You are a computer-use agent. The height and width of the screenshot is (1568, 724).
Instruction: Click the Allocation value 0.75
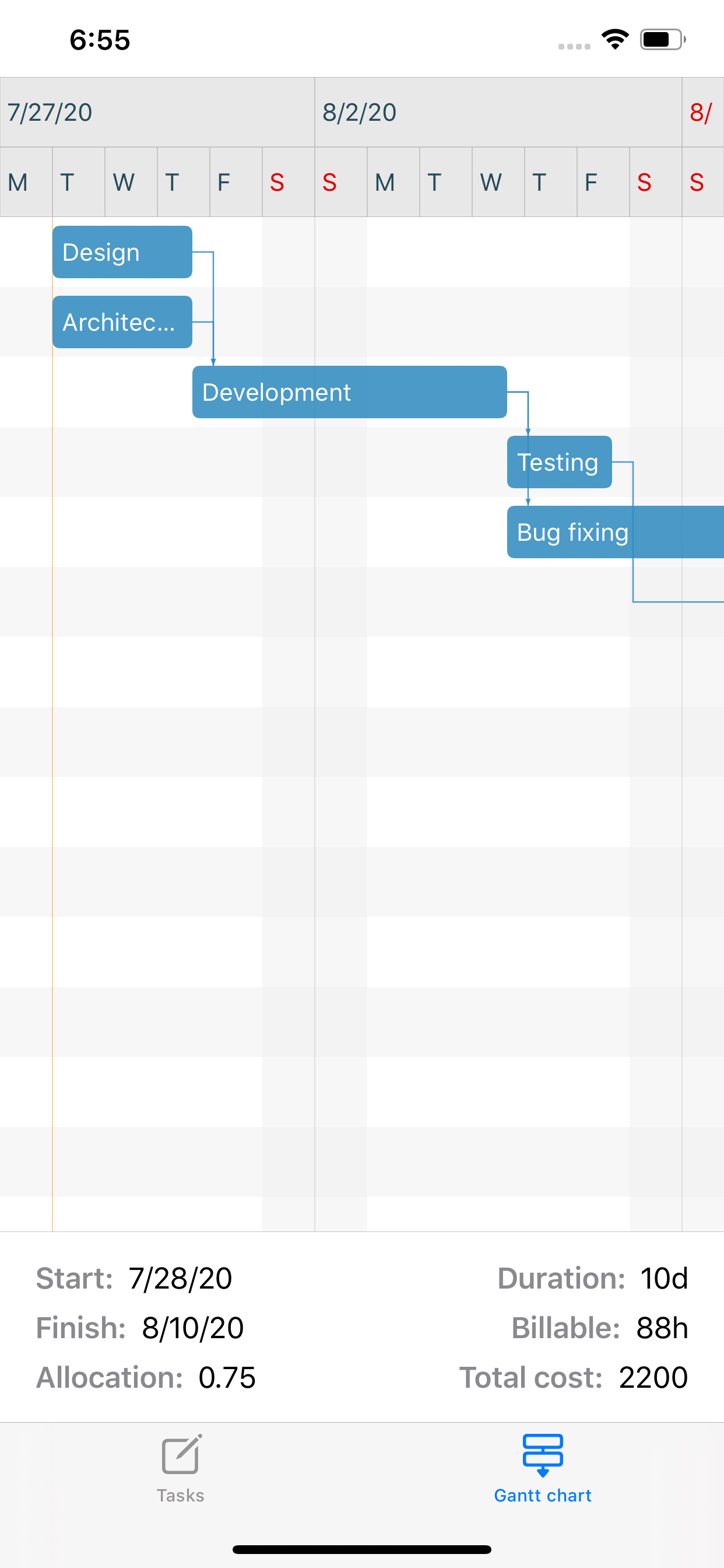(228, 1377)
